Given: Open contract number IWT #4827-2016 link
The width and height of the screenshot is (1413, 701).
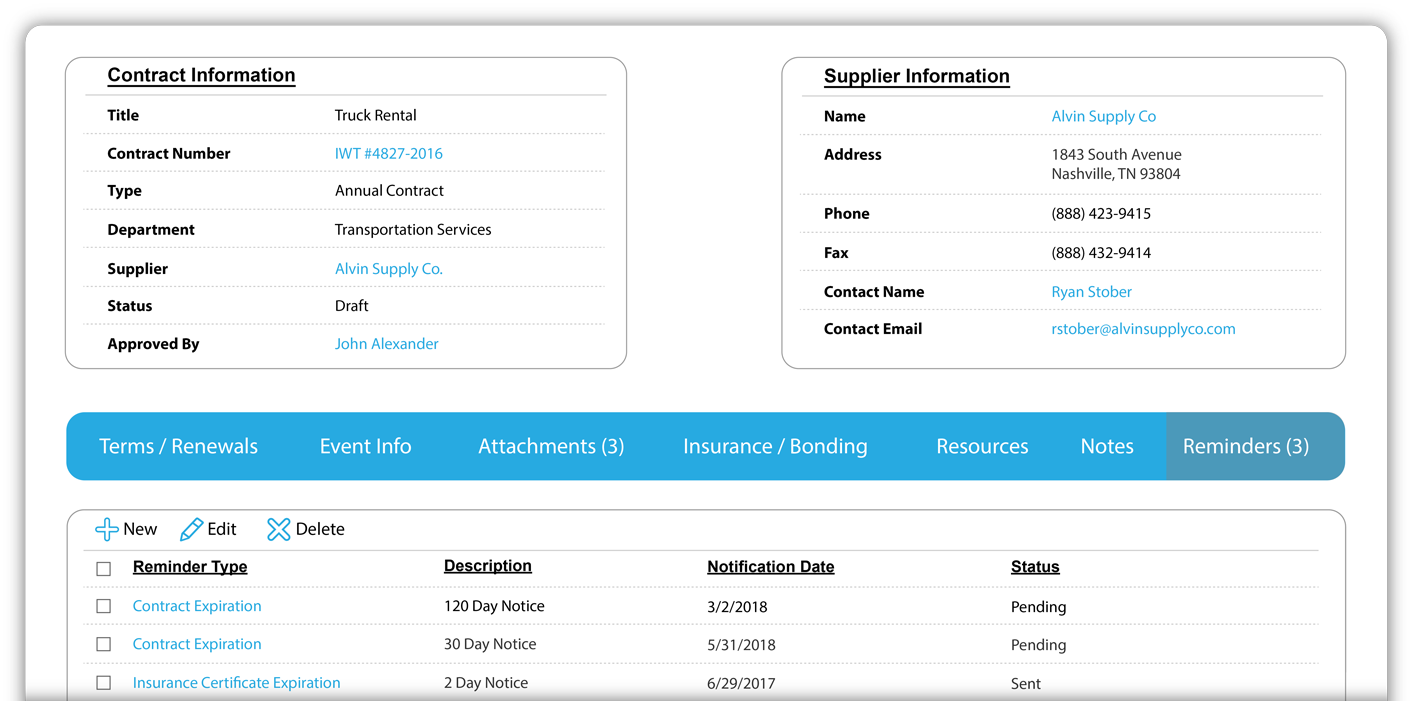Looking at the screenshot, I should coord(388,154).
